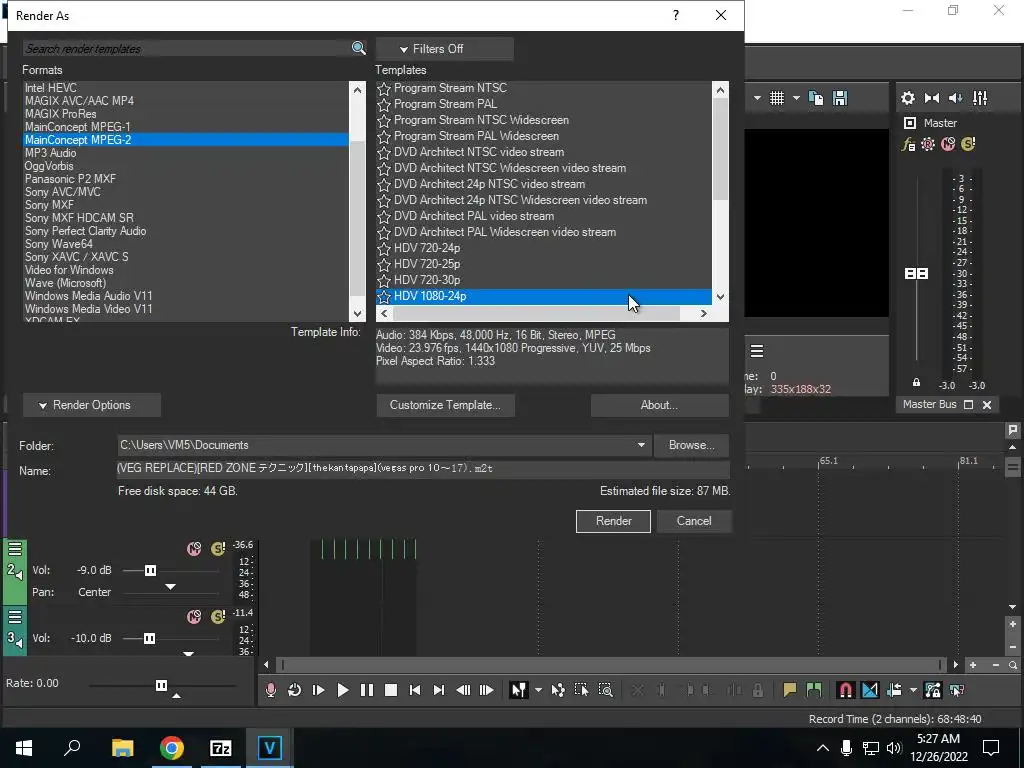The image size is (1024, 768).
Task: Click the Dim Output icon on the Master Bus
Action: tap(955, 98)
